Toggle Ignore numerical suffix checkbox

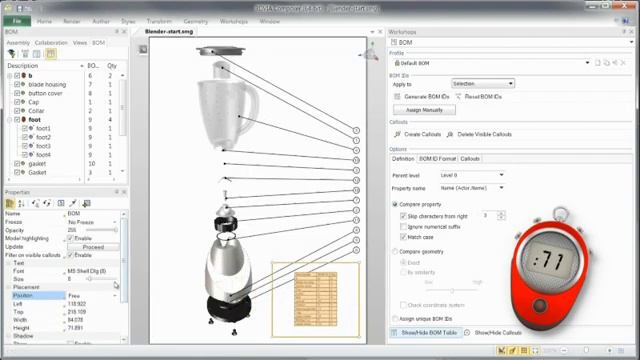click(403, 227)
